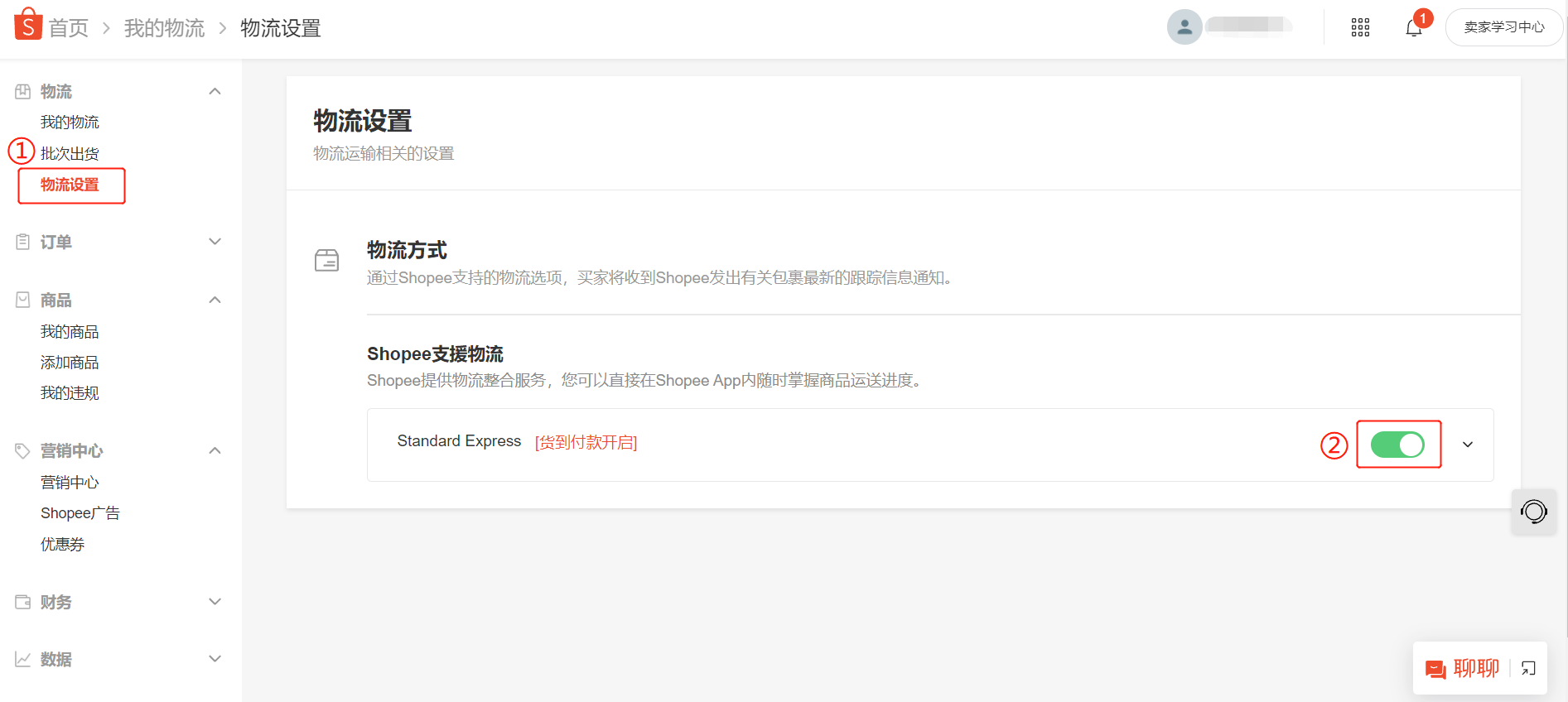
Task: Open 我的违规 in sidebar
Action: coord(70,393)
